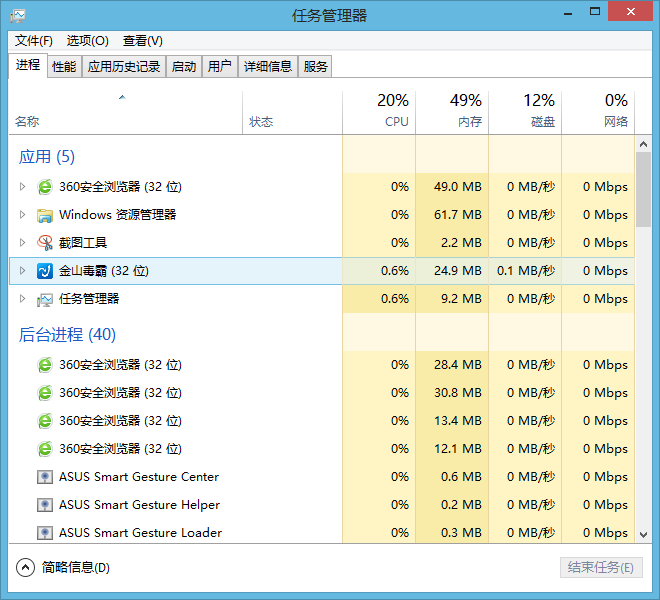Click the 截图工具 scissors icon

click(45, 243)
